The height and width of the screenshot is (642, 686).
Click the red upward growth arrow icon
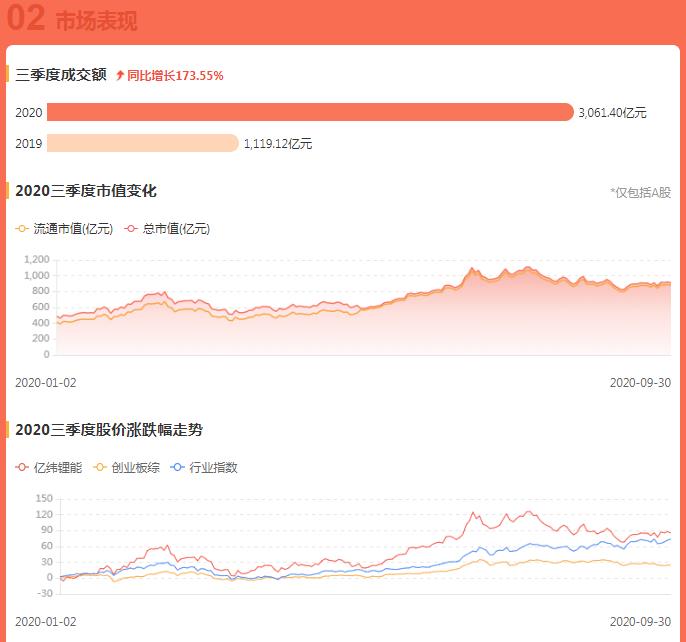[120, 75]
